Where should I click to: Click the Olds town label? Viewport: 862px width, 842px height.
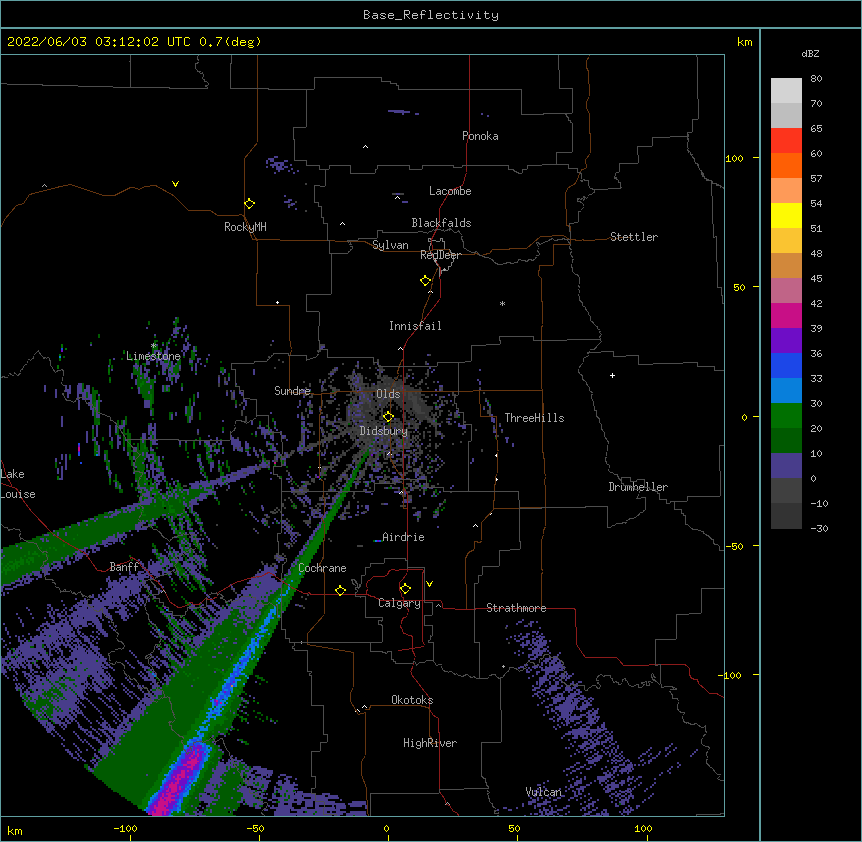[x=388, y=394]
